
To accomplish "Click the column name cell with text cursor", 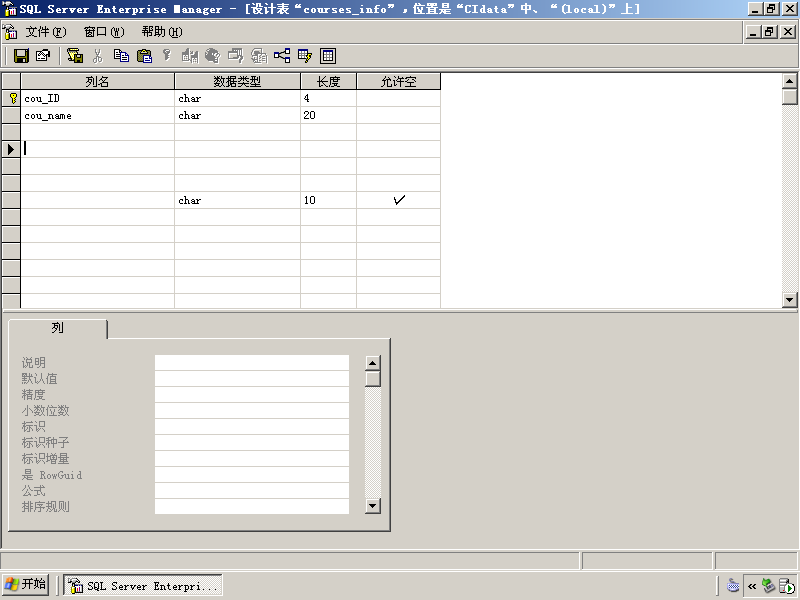I will 97,149.
